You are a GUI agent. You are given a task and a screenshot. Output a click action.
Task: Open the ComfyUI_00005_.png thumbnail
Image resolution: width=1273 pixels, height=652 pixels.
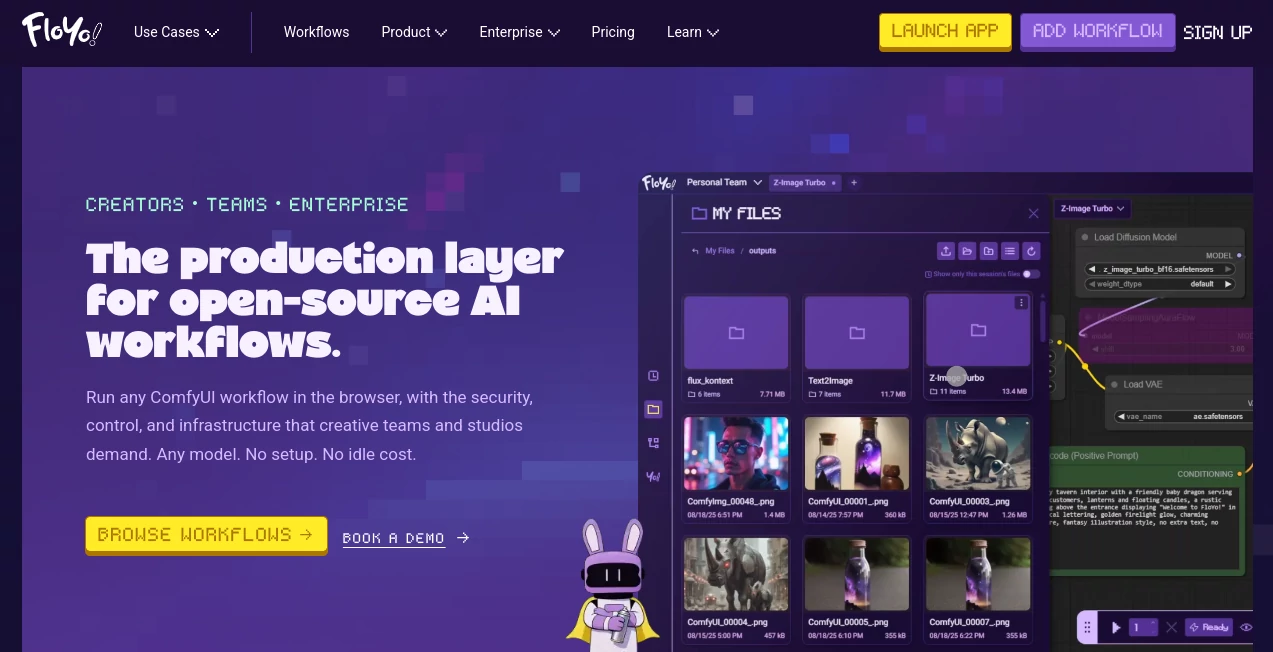tap(857, 574)
